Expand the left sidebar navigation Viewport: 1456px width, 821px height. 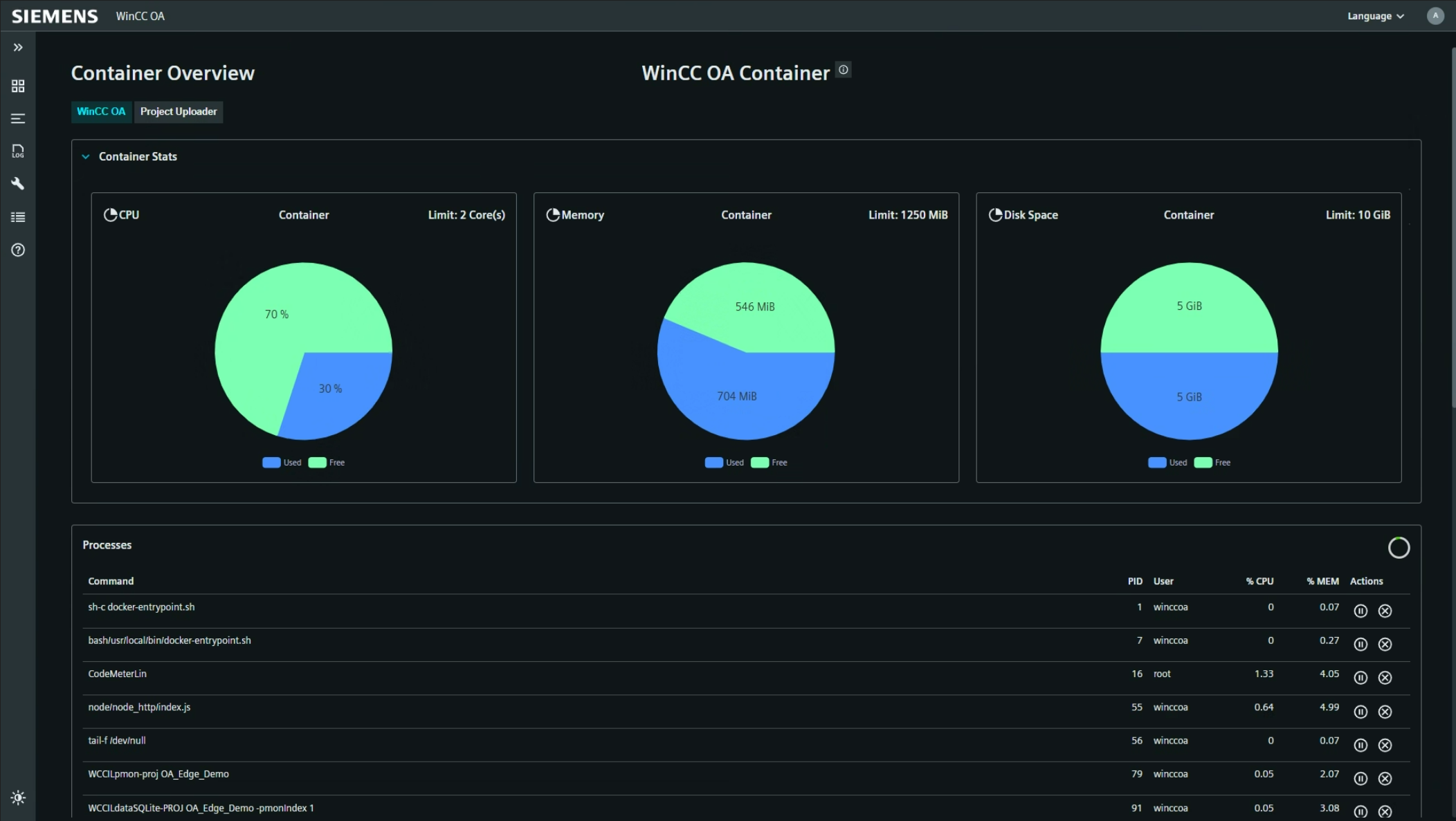18,47
